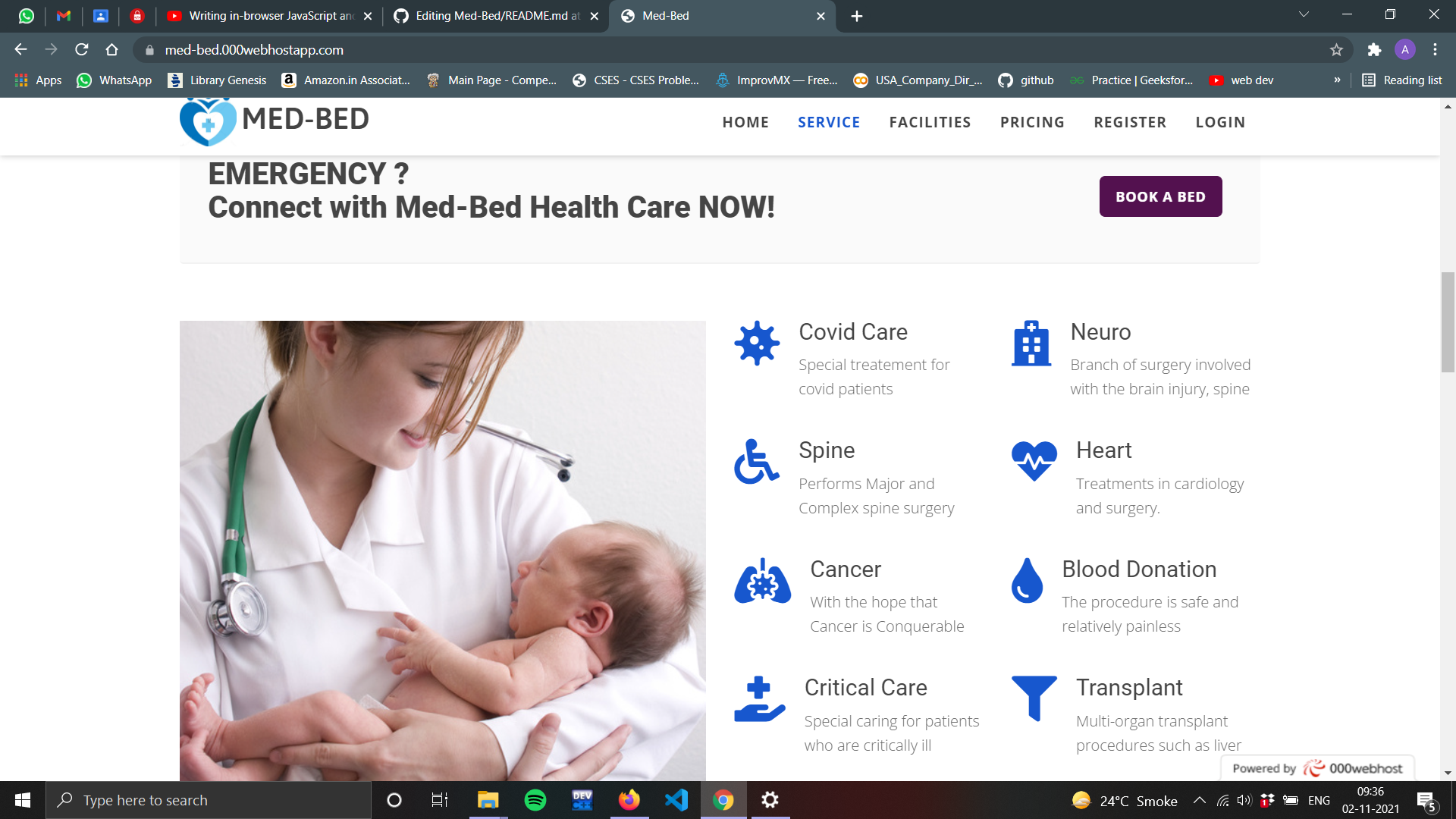Image resolution: width=1456 pixels, height=819 pixels.
Task: Click the BOOK A BED button
Action: [x=1160, y=196]
